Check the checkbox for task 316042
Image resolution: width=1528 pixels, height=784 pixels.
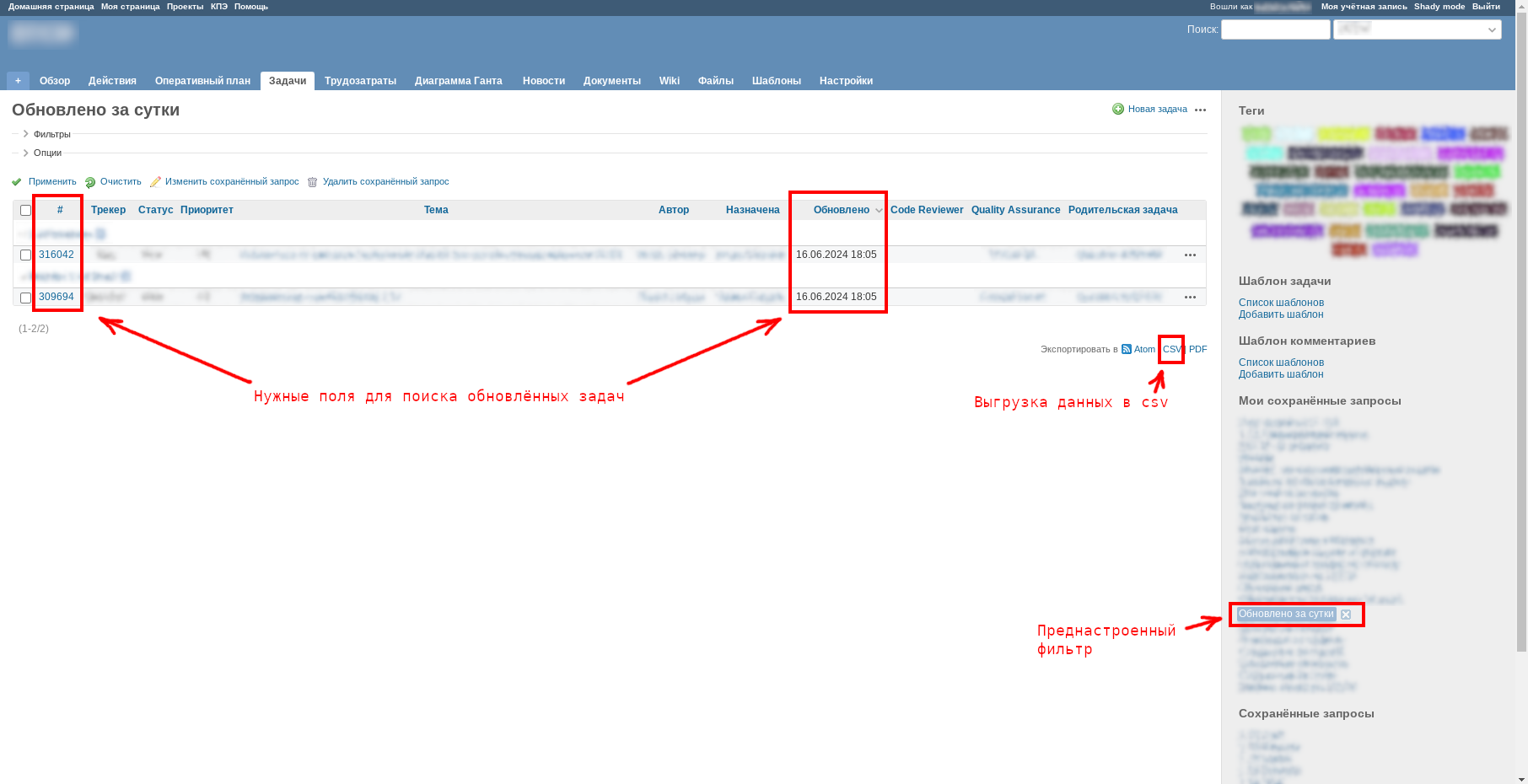tap(25, 254)
